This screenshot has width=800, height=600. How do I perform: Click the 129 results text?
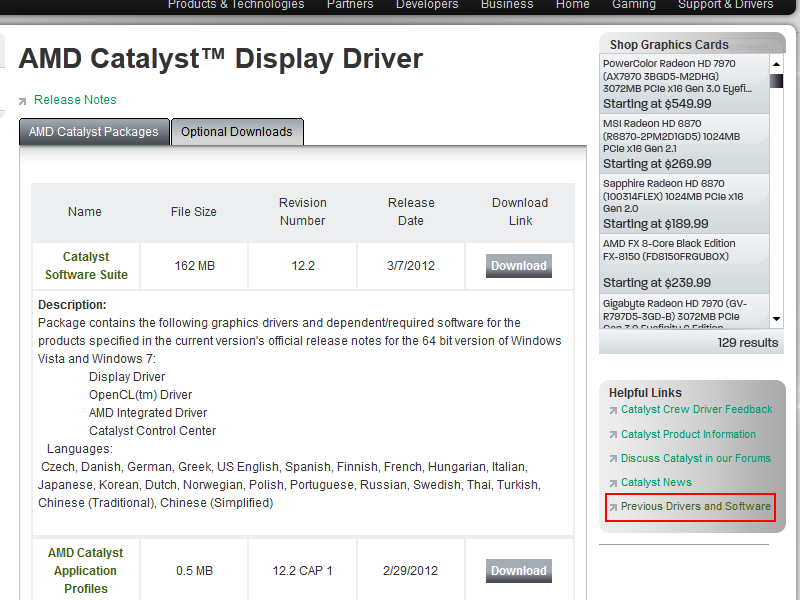click(x=747, y=343)
